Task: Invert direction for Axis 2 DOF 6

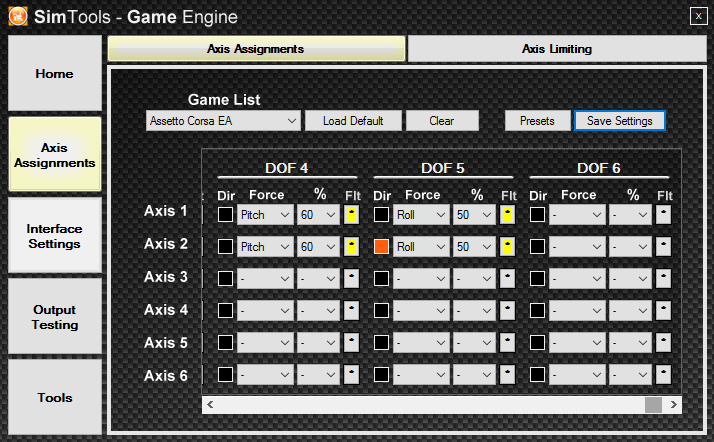Action: pyautogui.click(x=537, y=246)
